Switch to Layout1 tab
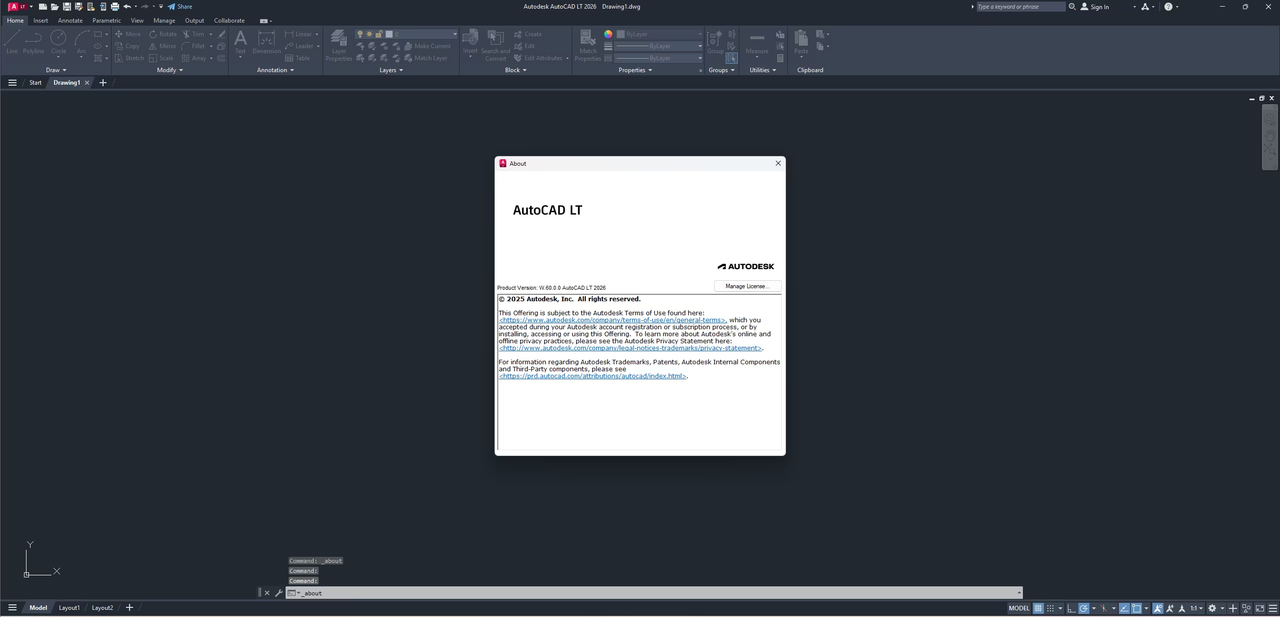The height and width of the screenshot is (617, 1280). coord(69,608)
